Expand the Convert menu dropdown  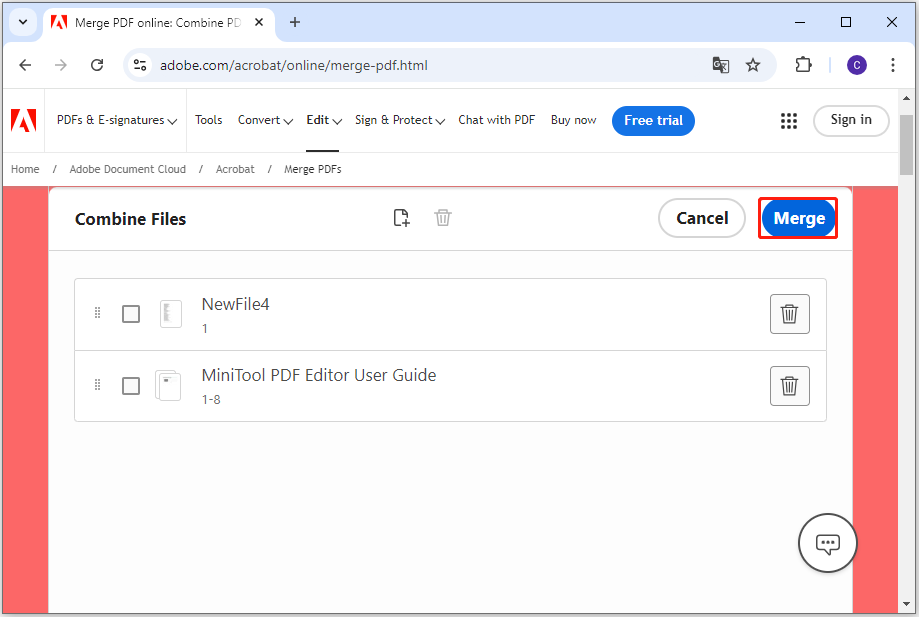265,120
